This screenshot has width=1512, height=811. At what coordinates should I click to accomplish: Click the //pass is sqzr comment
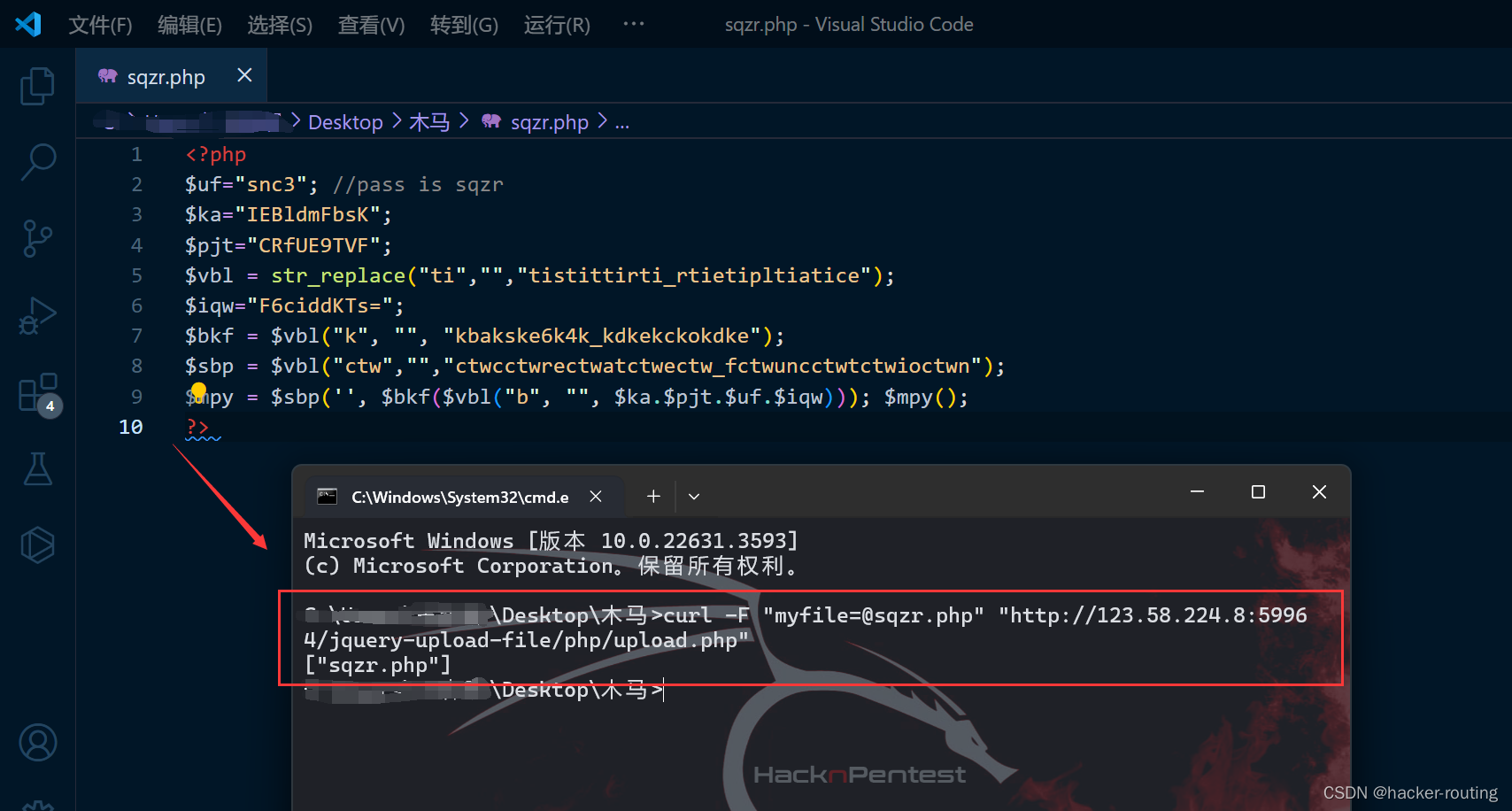[x=418, y=184]
